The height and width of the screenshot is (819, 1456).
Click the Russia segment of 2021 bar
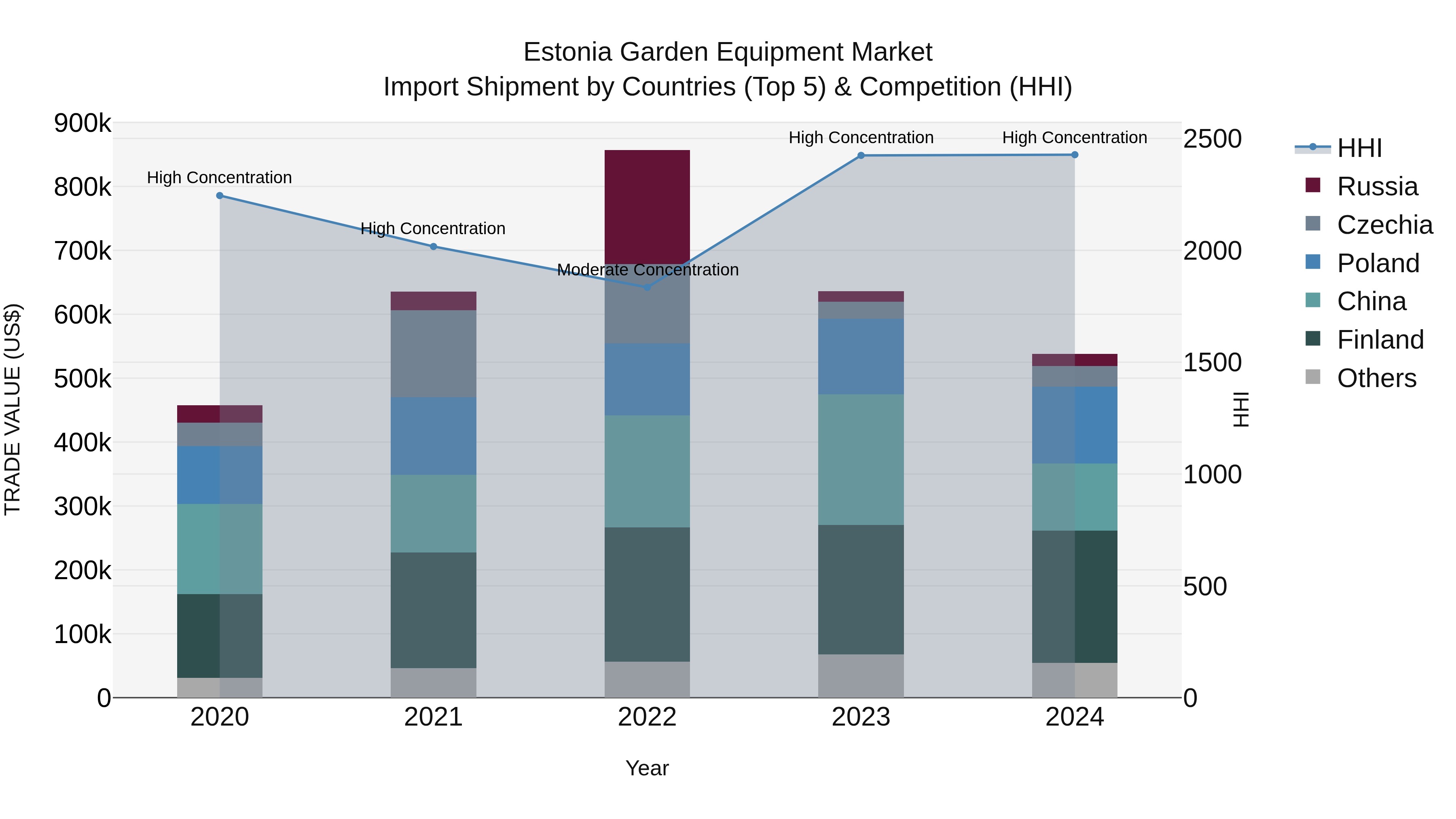(434, 301)
